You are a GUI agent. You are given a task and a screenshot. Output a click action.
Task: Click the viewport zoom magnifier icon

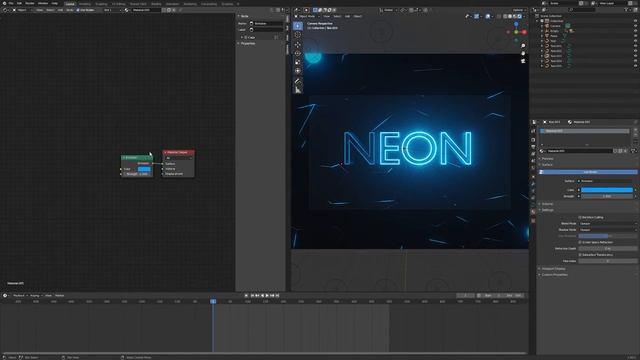[523, 46]
